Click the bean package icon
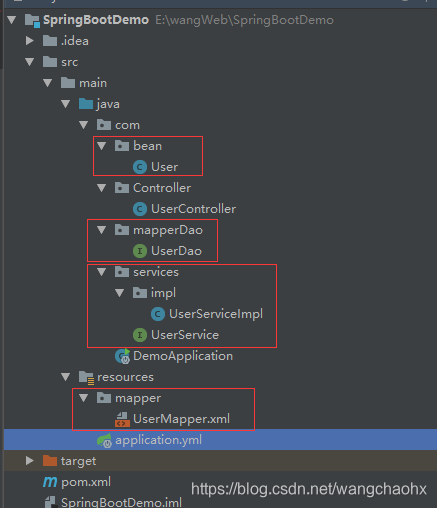Viewport: 437px width, 508px height. pyautogui.click(x=122, y=146)
